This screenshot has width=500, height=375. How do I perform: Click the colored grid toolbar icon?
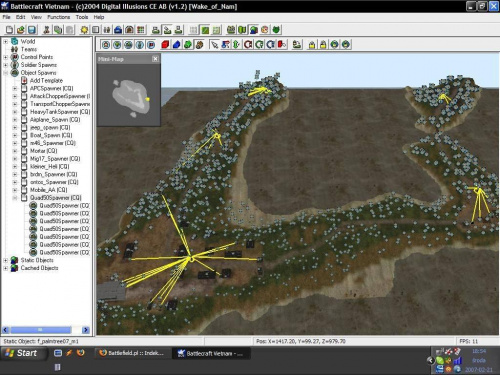(x=141, y=30)
